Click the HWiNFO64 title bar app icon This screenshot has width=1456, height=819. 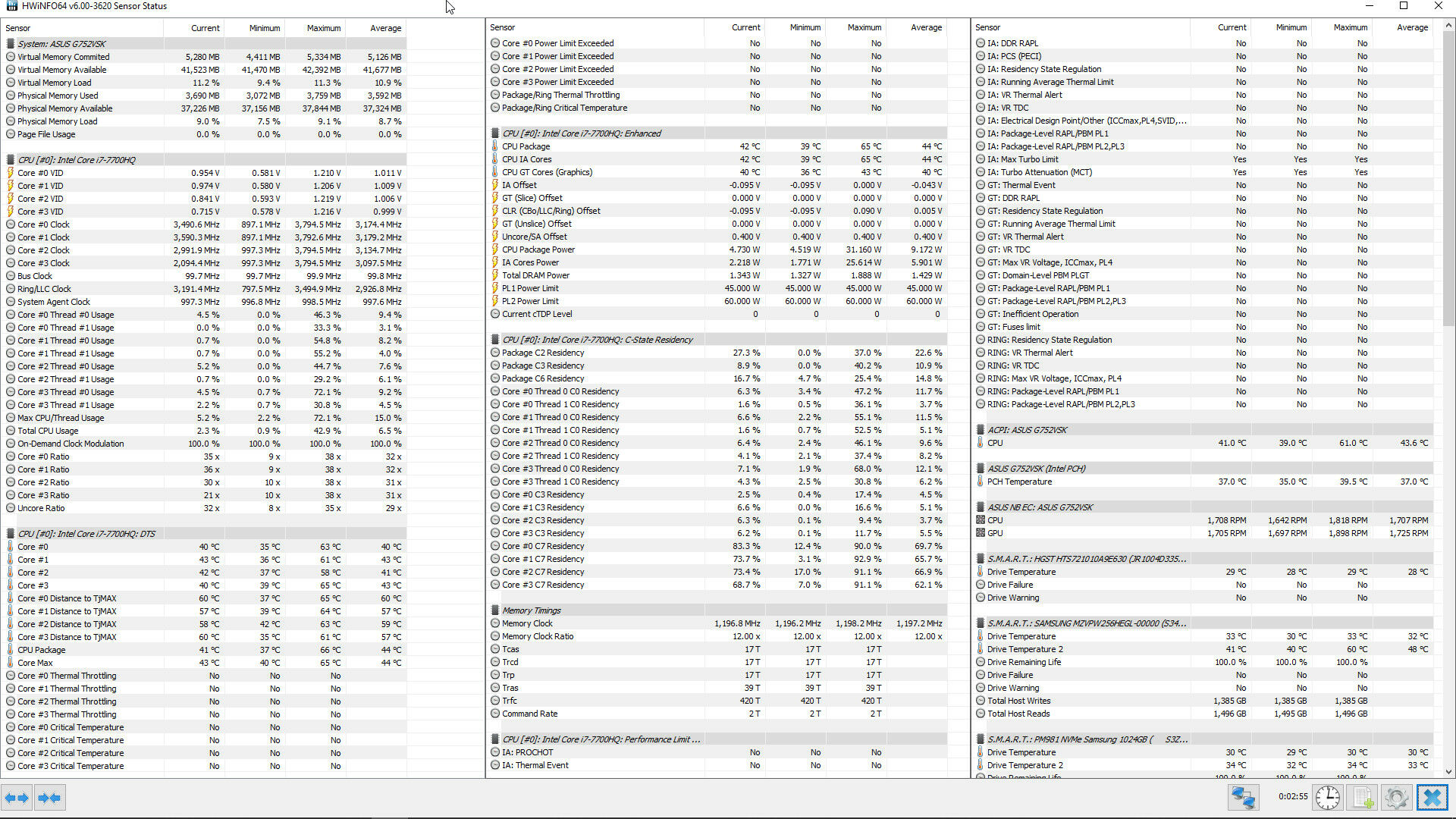(11, 6)
